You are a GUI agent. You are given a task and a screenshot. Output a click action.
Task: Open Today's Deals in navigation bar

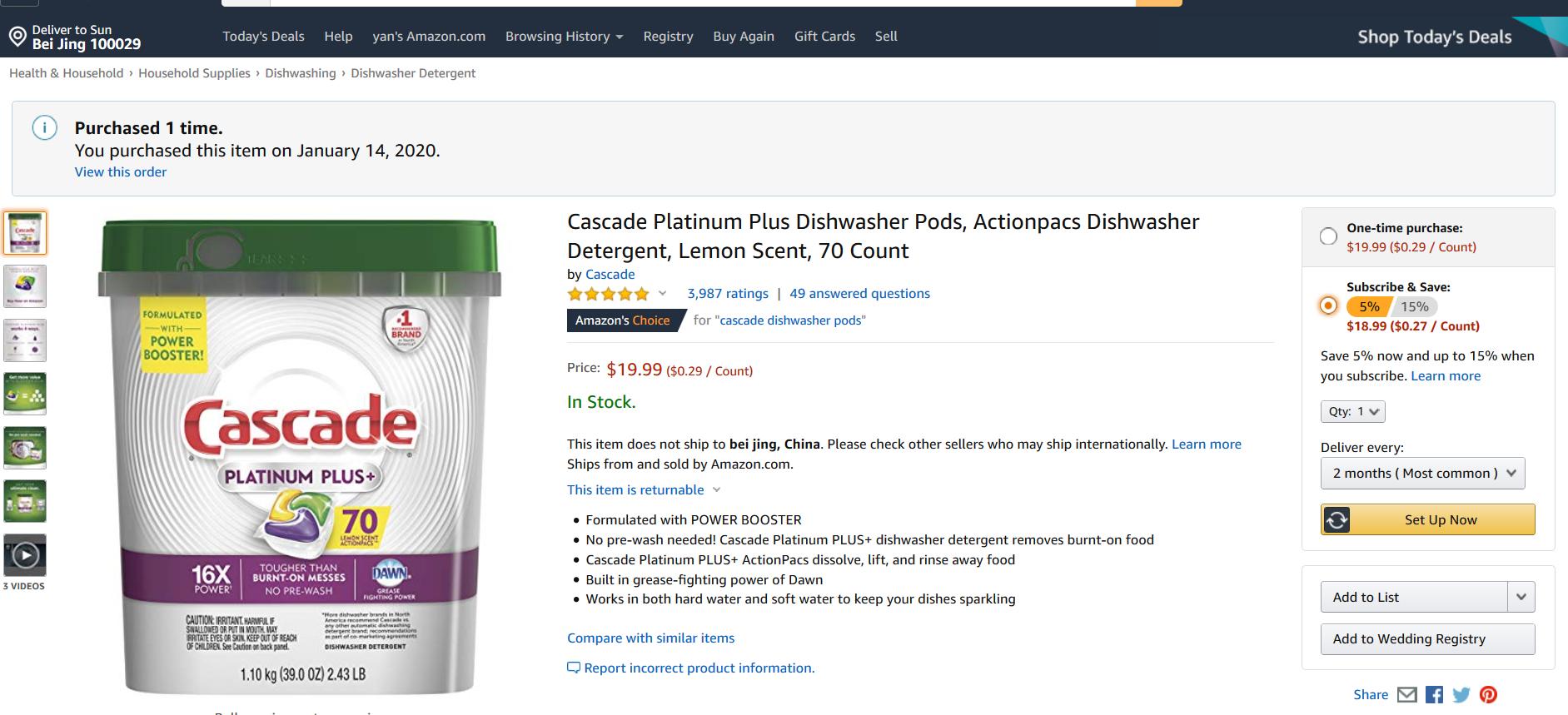263,37
